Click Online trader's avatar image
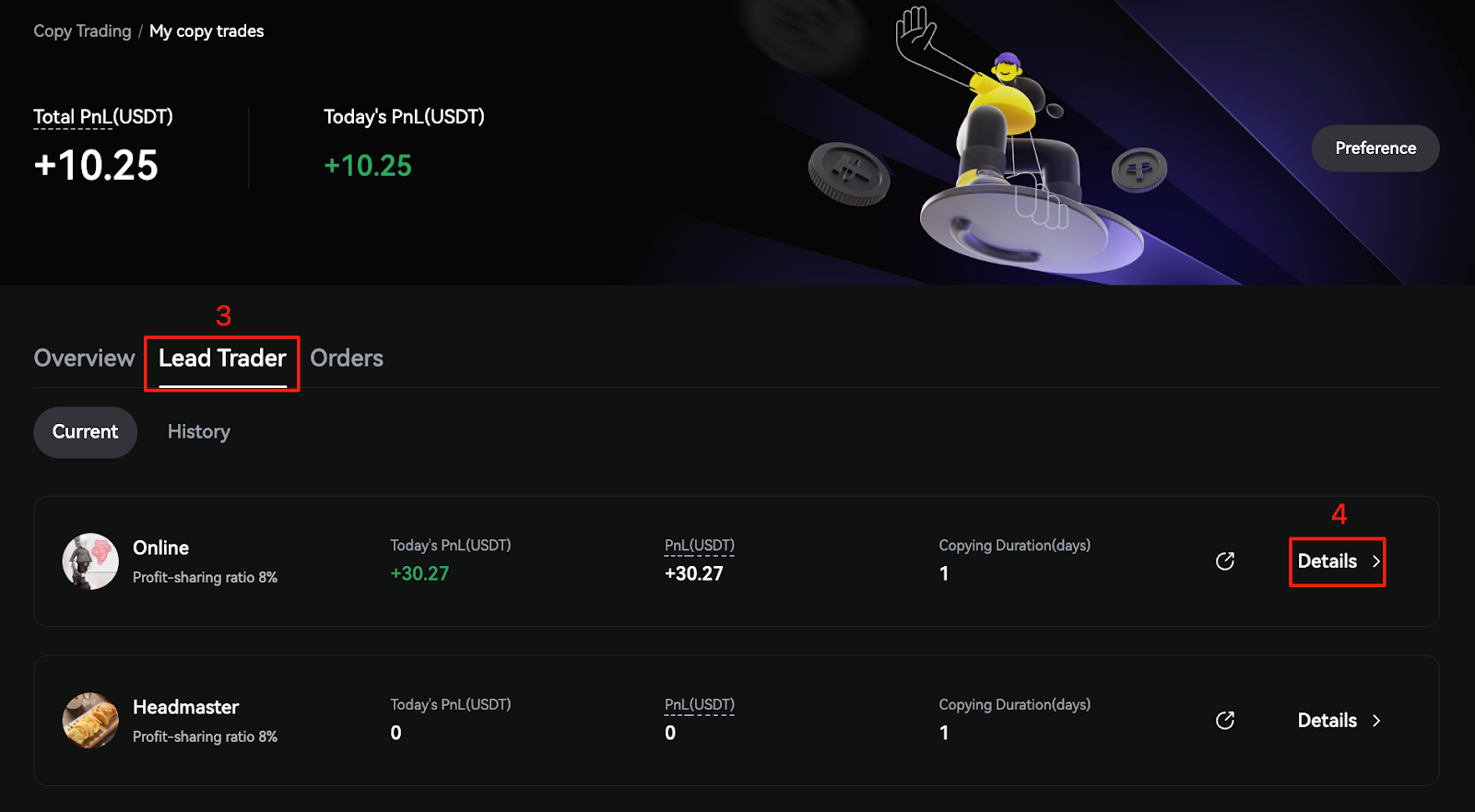The height and width of the screenshot is (812, 1475). click(x=90, y=561)
